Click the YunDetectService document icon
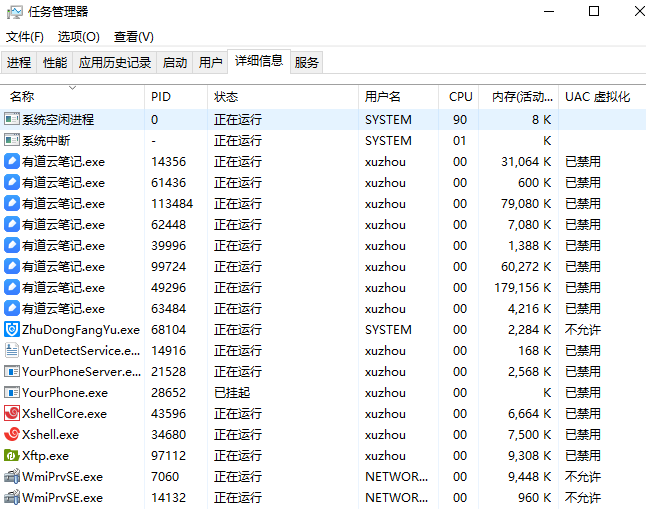The image size is (646, 509). point(12,350)
